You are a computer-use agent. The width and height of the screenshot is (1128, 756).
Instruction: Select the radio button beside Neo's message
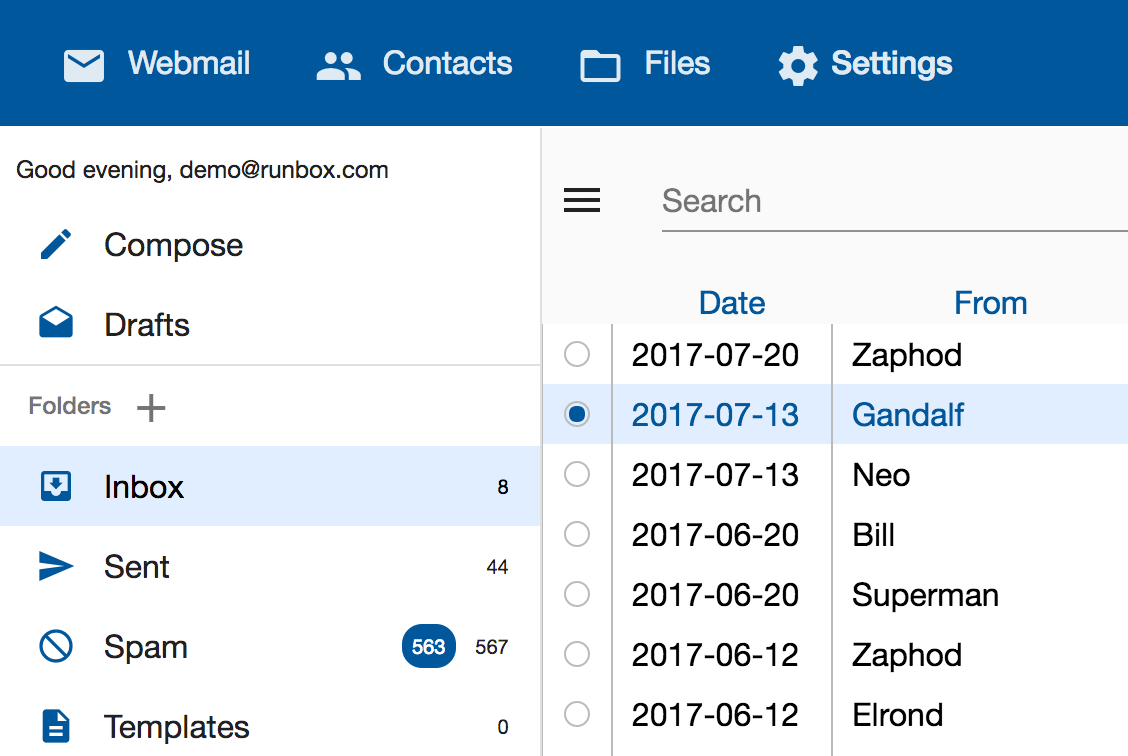pyautogui.click(x=577, y=474)
